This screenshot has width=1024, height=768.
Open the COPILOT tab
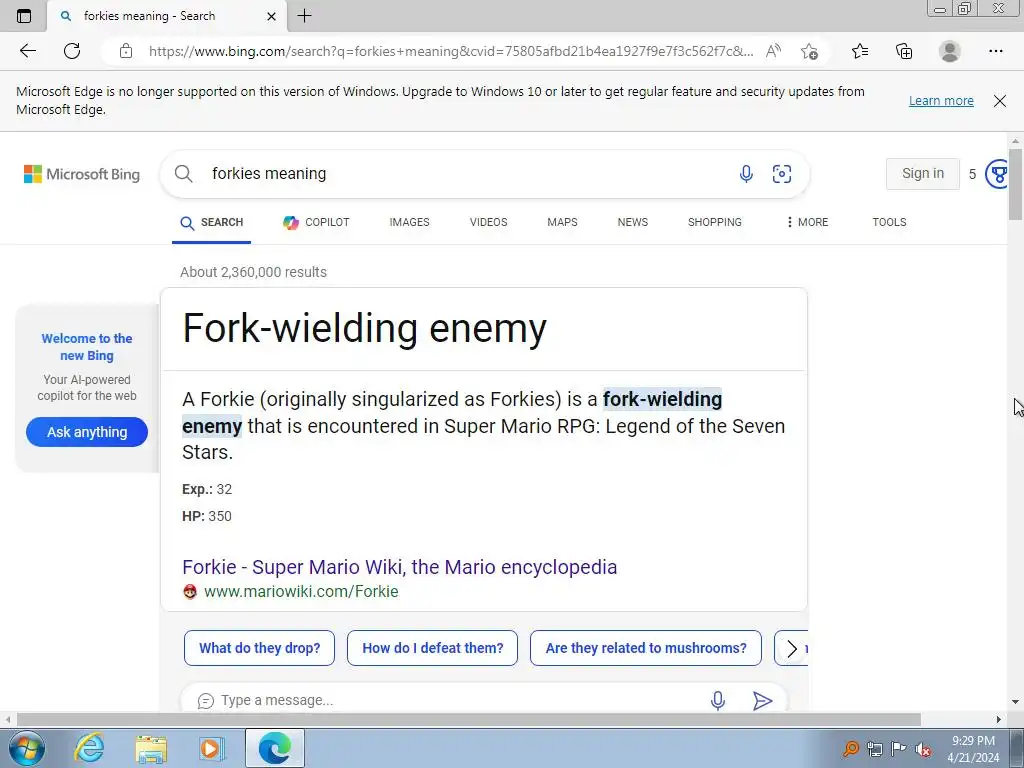click(x=316, y=222)
